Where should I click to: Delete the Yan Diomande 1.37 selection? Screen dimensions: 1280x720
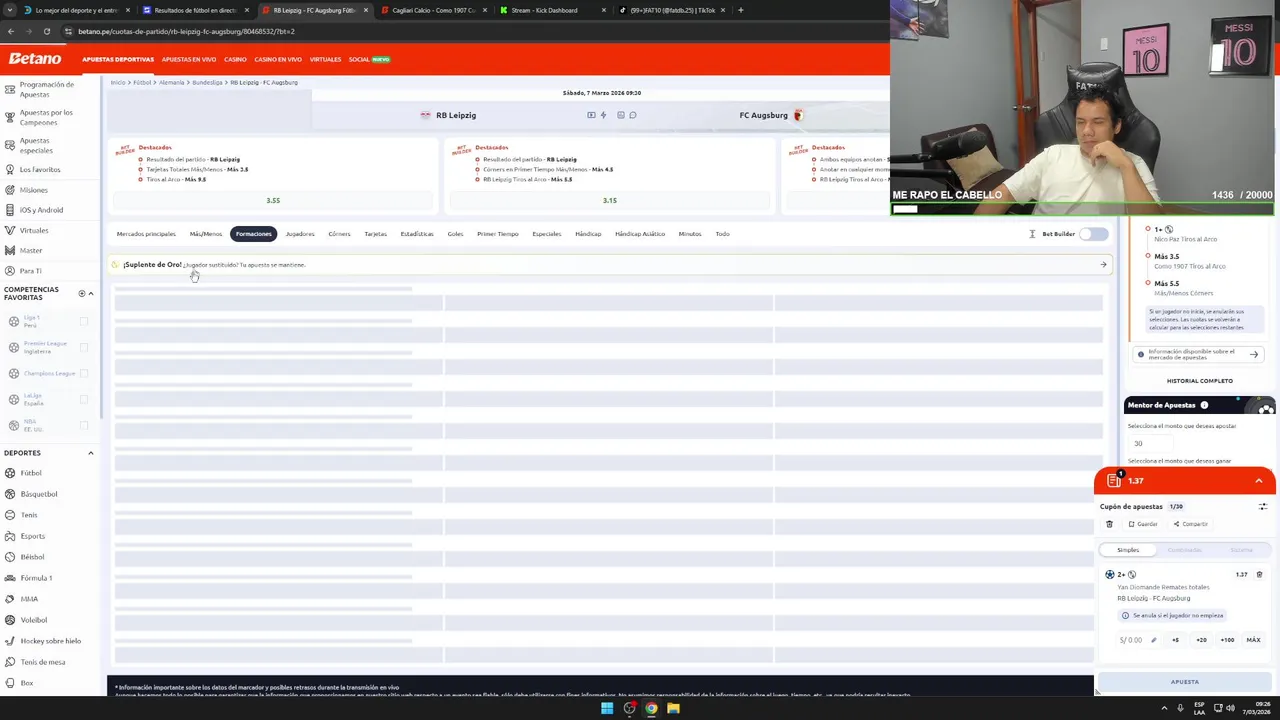coord(1259,575)
